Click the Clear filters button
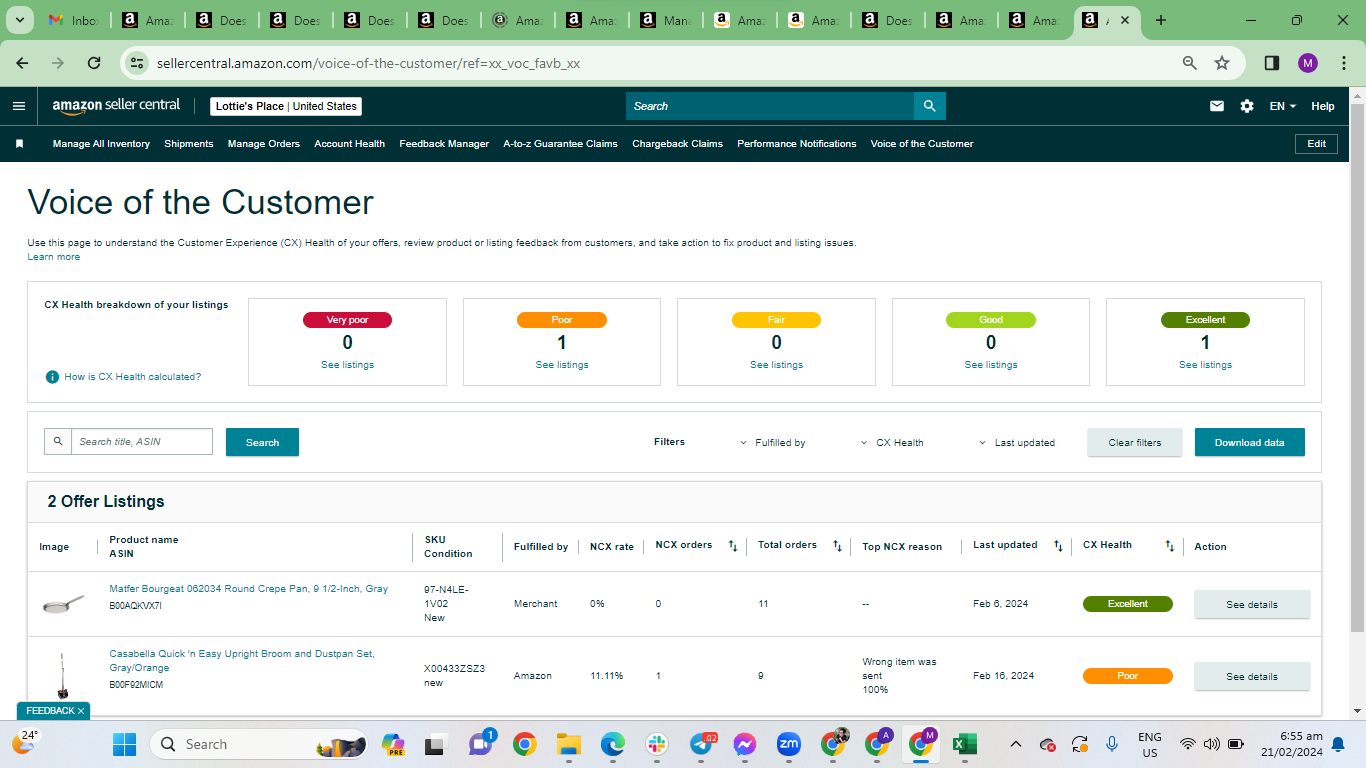Image resolution: width=1366 pixels, height=768 pixels. tap(1135, 442)
